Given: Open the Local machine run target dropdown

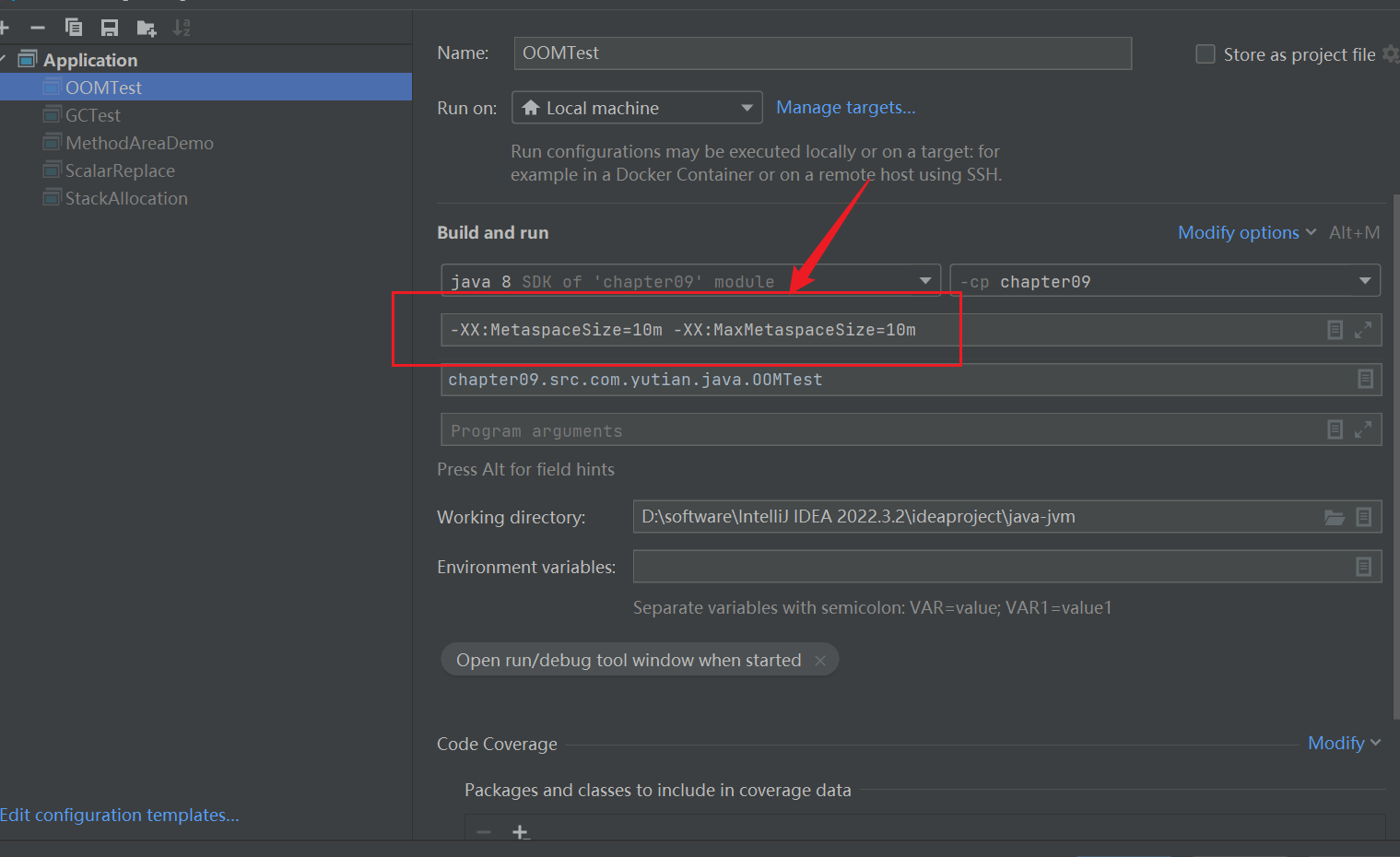Looking at the screenshot, I should point(637,108).
